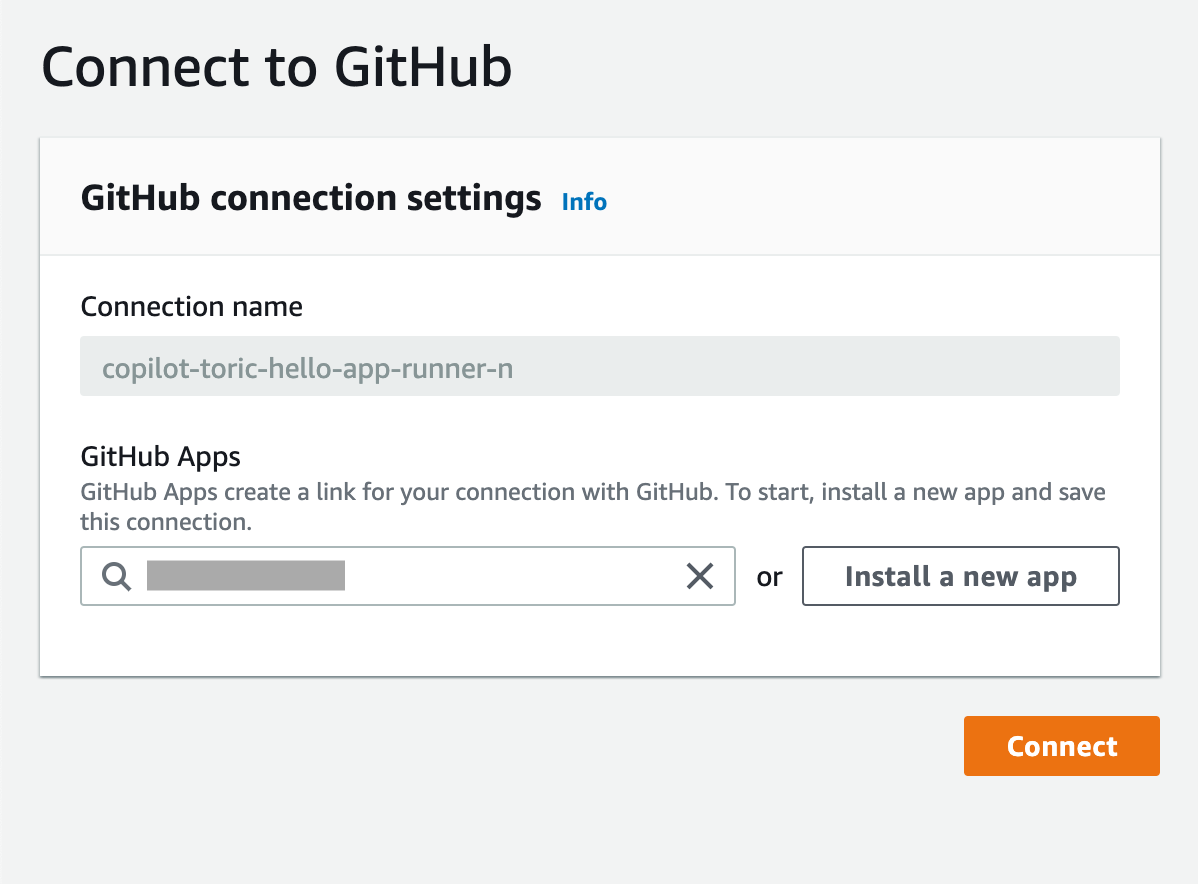Click the GitHub Apps description text
Viewport: 1198px width, 884px height.
[592, 493]
